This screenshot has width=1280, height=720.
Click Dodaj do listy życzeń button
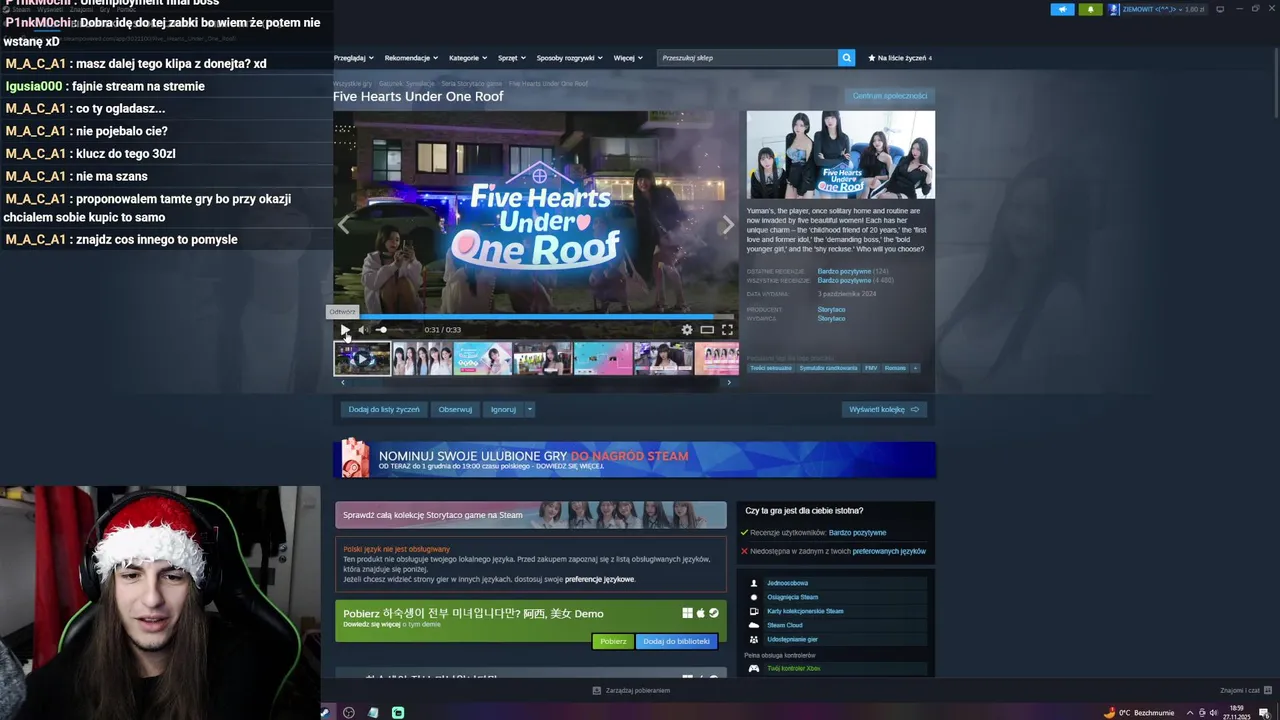tap(384, 409)
